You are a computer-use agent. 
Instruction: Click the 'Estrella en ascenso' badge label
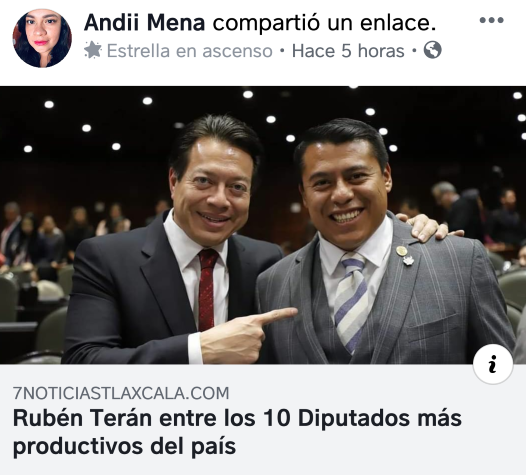[190, 51]
